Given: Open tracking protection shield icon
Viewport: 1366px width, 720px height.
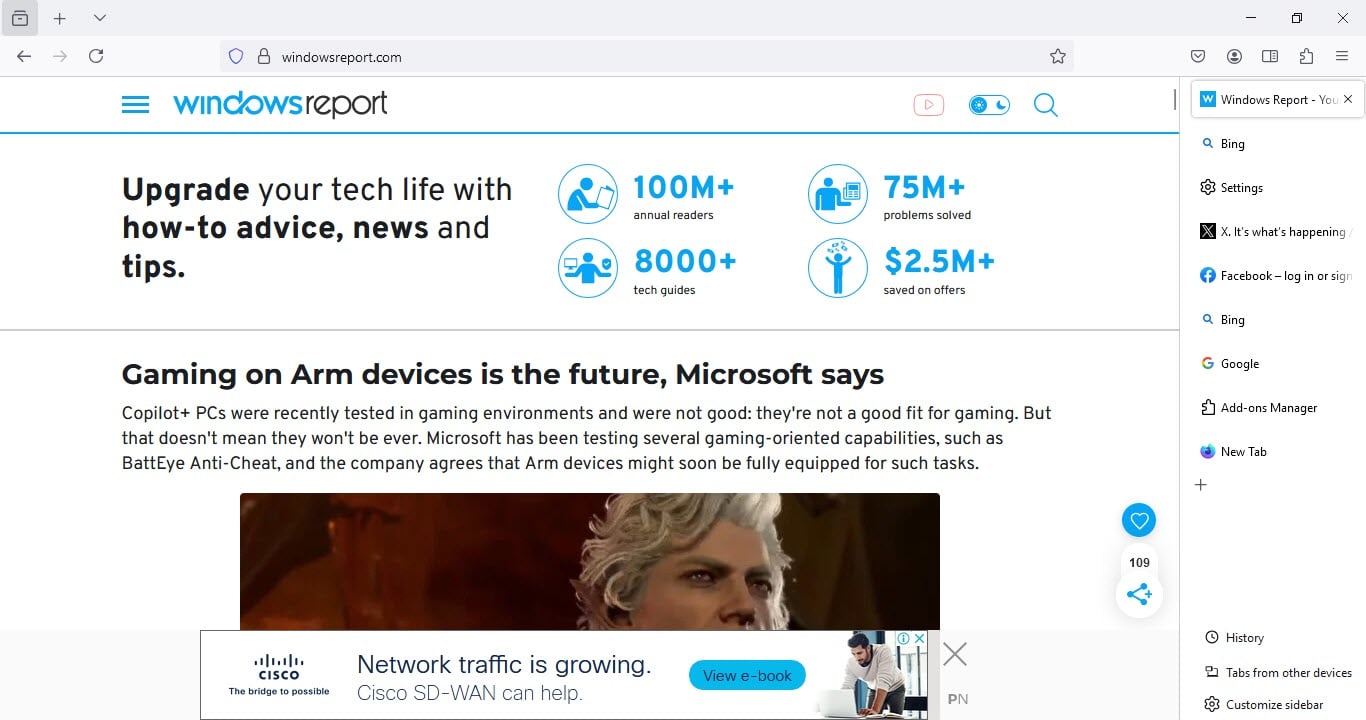Looking at the screenshot, I should tap(236, 57).
